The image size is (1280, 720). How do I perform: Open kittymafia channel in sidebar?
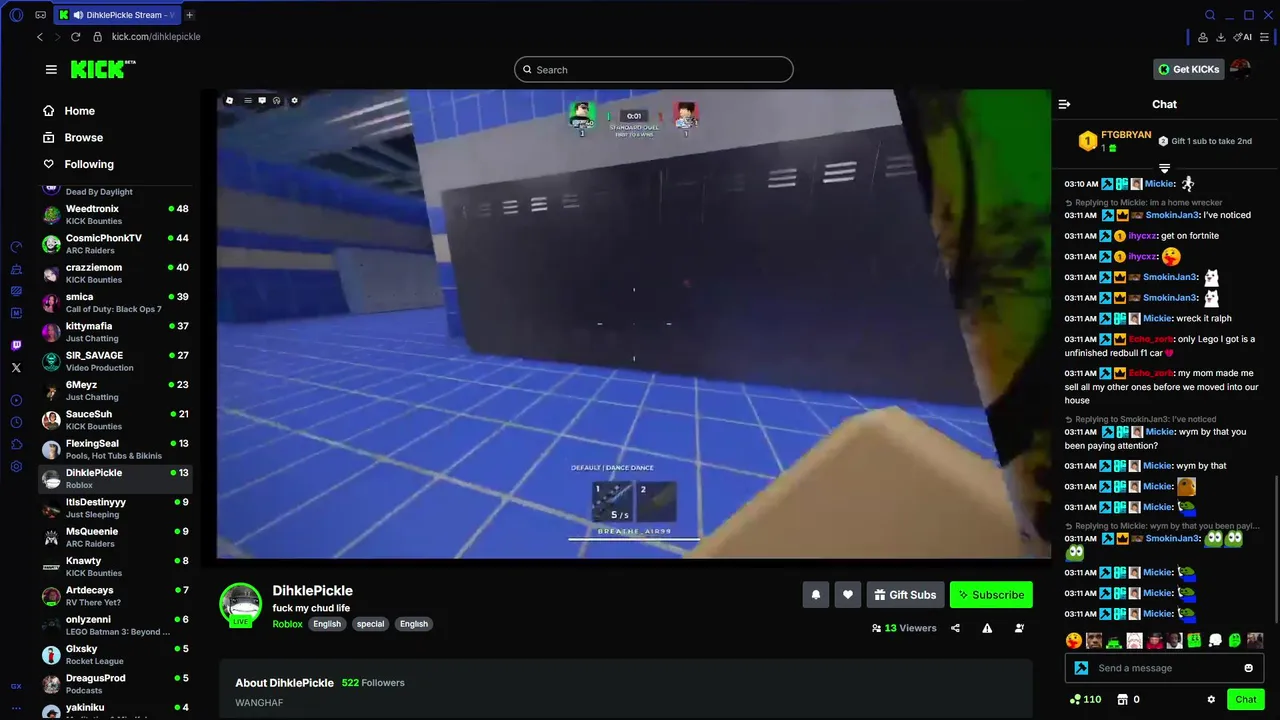pos(115,332)
